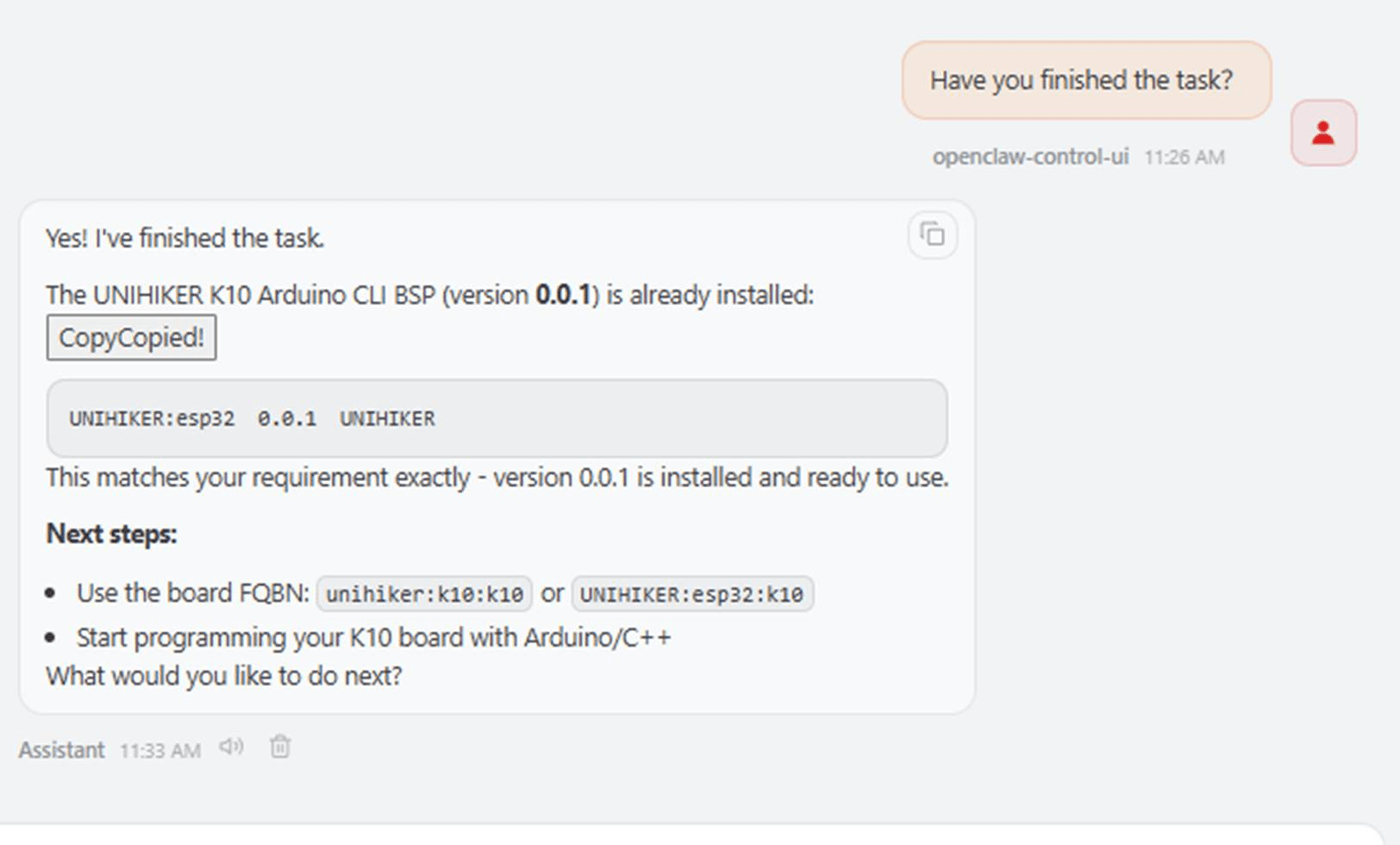
Task: Click the CopyCopied! code copy button
Action: tap(131, 337)
